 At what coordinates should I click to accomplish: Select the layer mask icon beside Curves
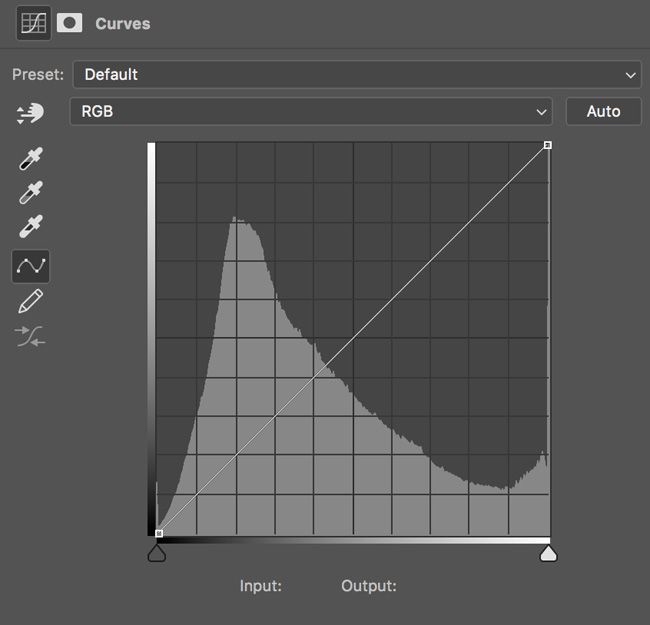(69, 23)
